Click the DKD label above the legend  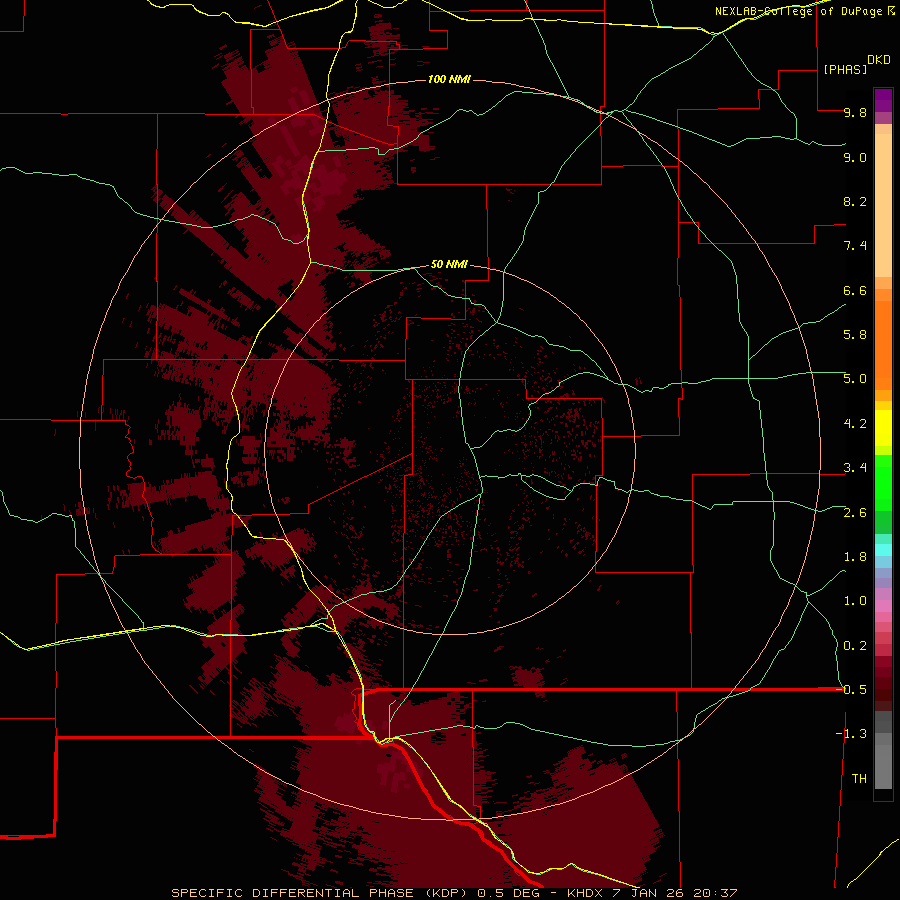coord(879,60)
